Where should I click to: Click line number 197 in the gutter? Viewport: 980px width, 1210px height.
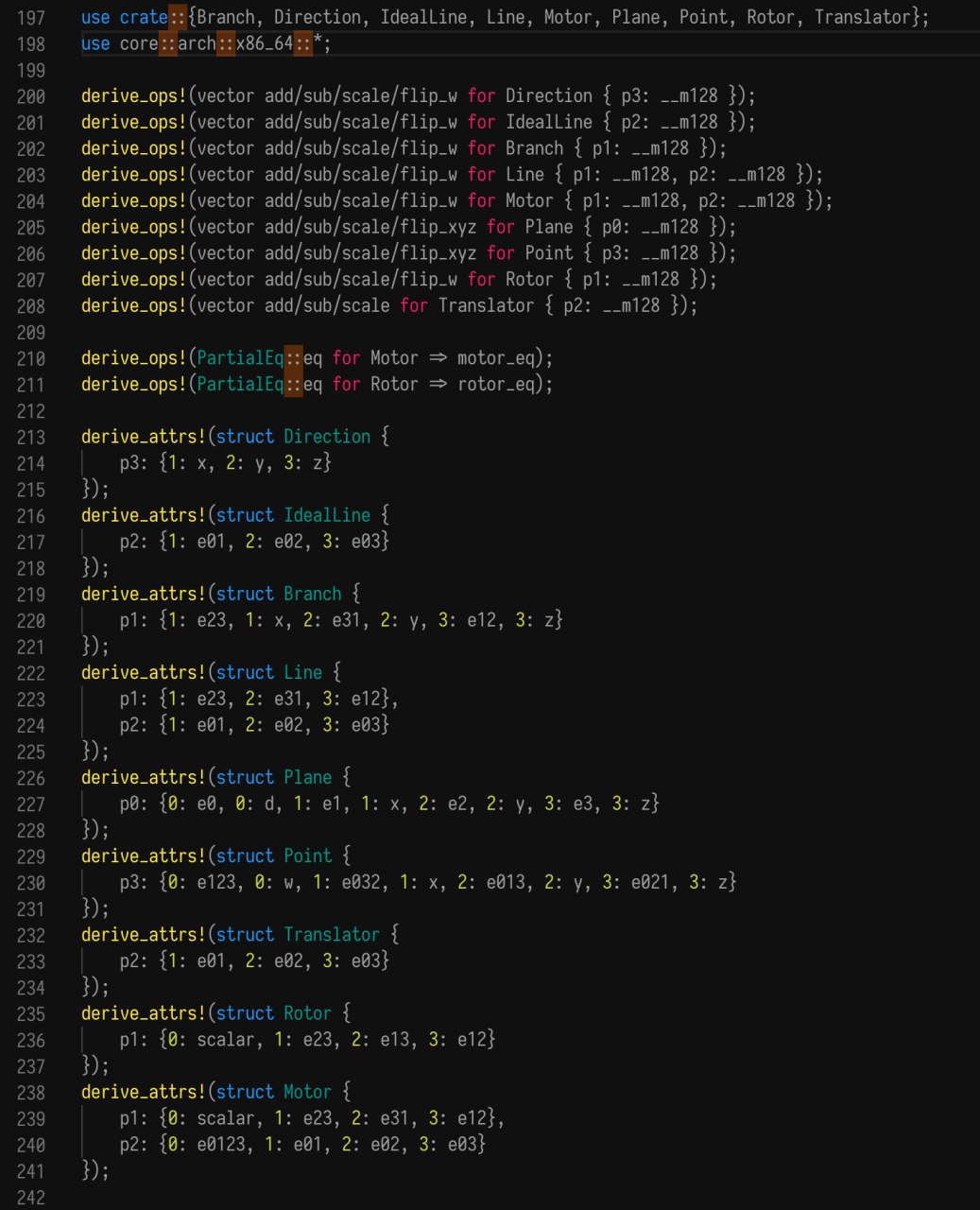(x=31, y=17)
